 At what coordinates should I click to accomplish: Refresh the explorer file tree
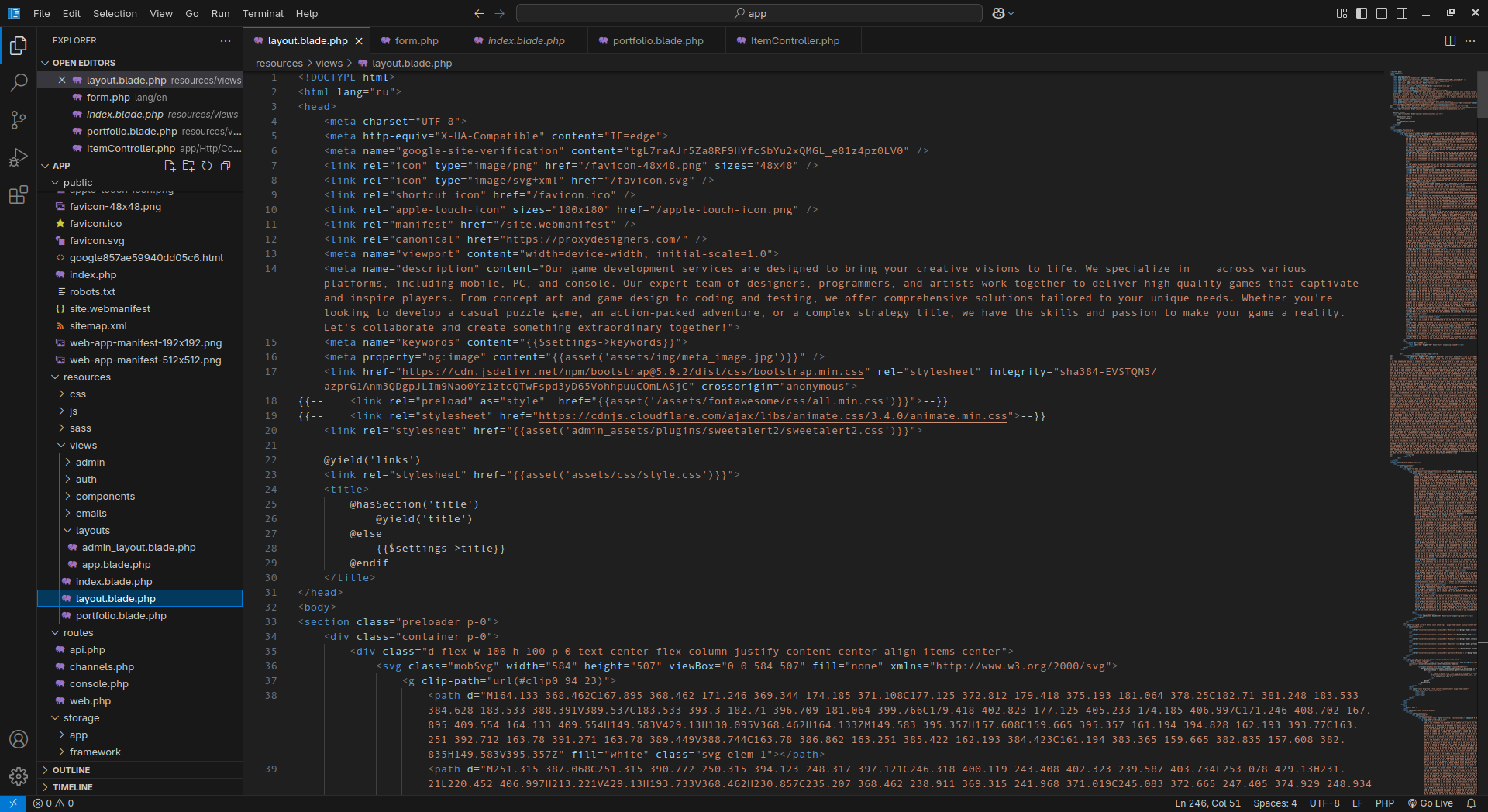pyautogui.click(x=207, y=166)
